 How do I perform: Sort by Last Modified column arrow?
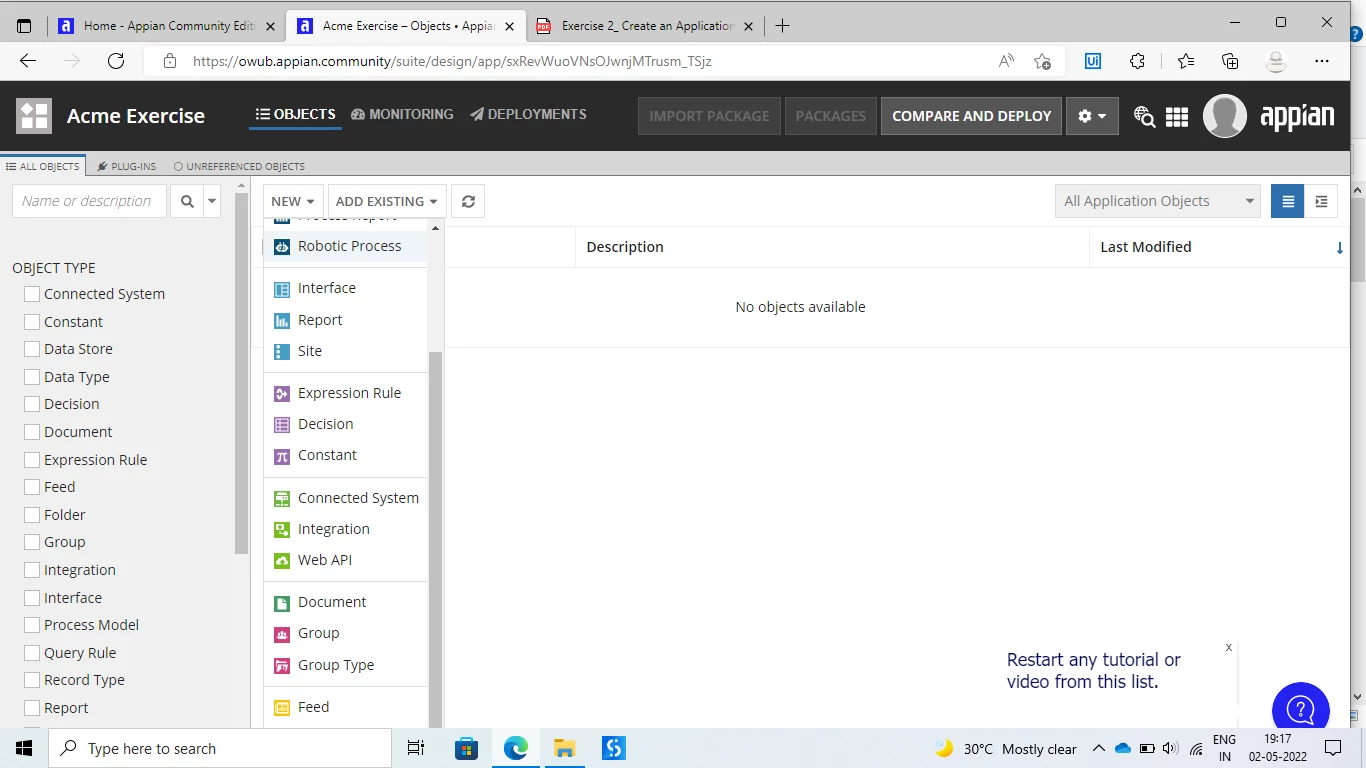coord(1340,248)
